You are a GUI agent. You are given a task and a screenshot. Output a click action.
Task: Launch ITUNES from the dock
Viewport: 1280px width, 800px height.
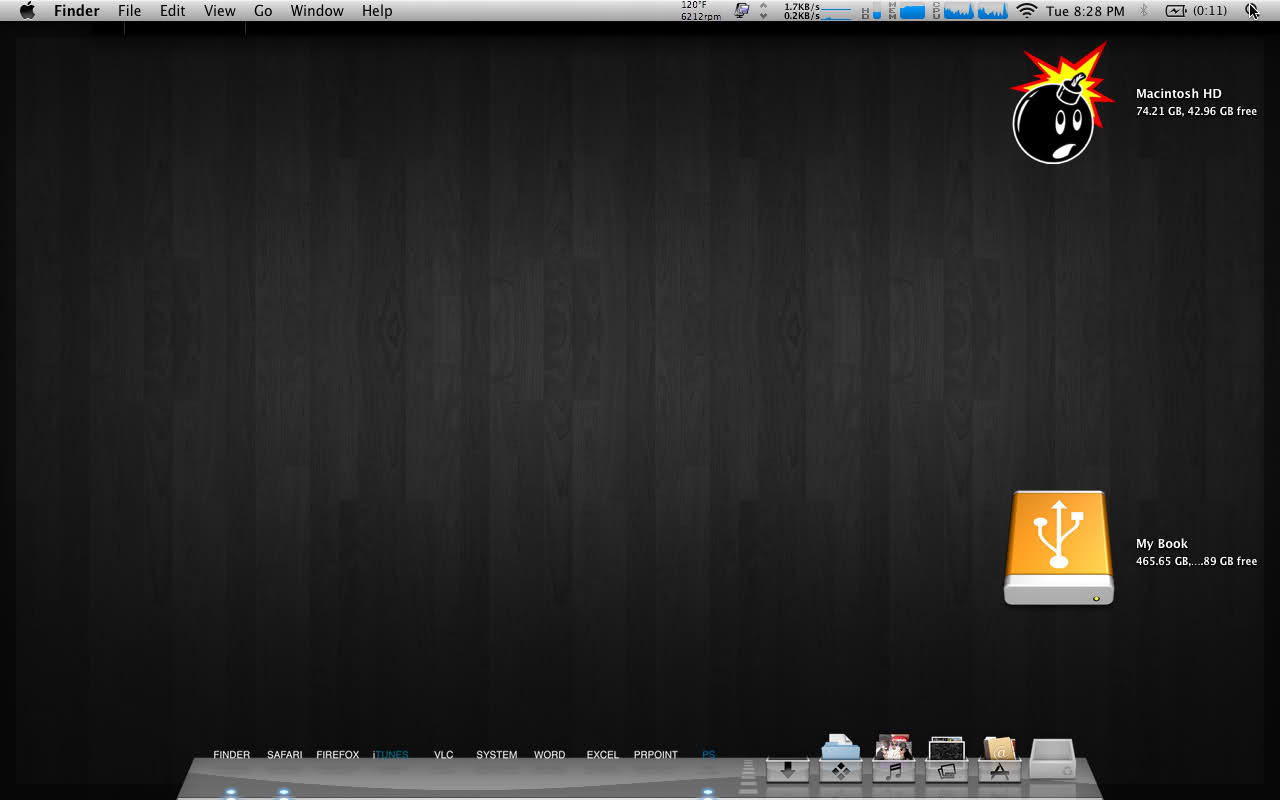pos(390,755)
